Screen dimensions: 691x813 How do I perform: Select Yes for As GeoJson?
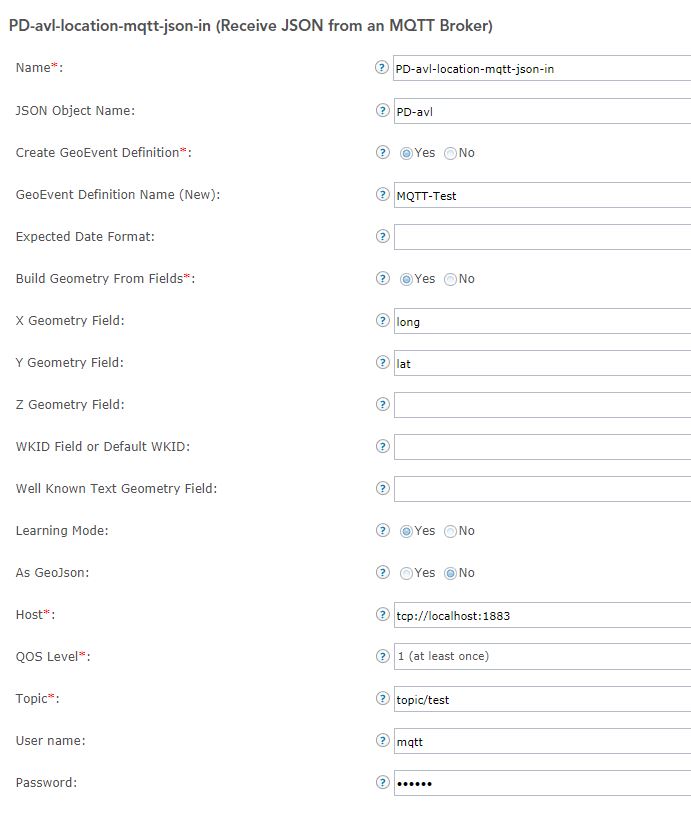[406, 573]
